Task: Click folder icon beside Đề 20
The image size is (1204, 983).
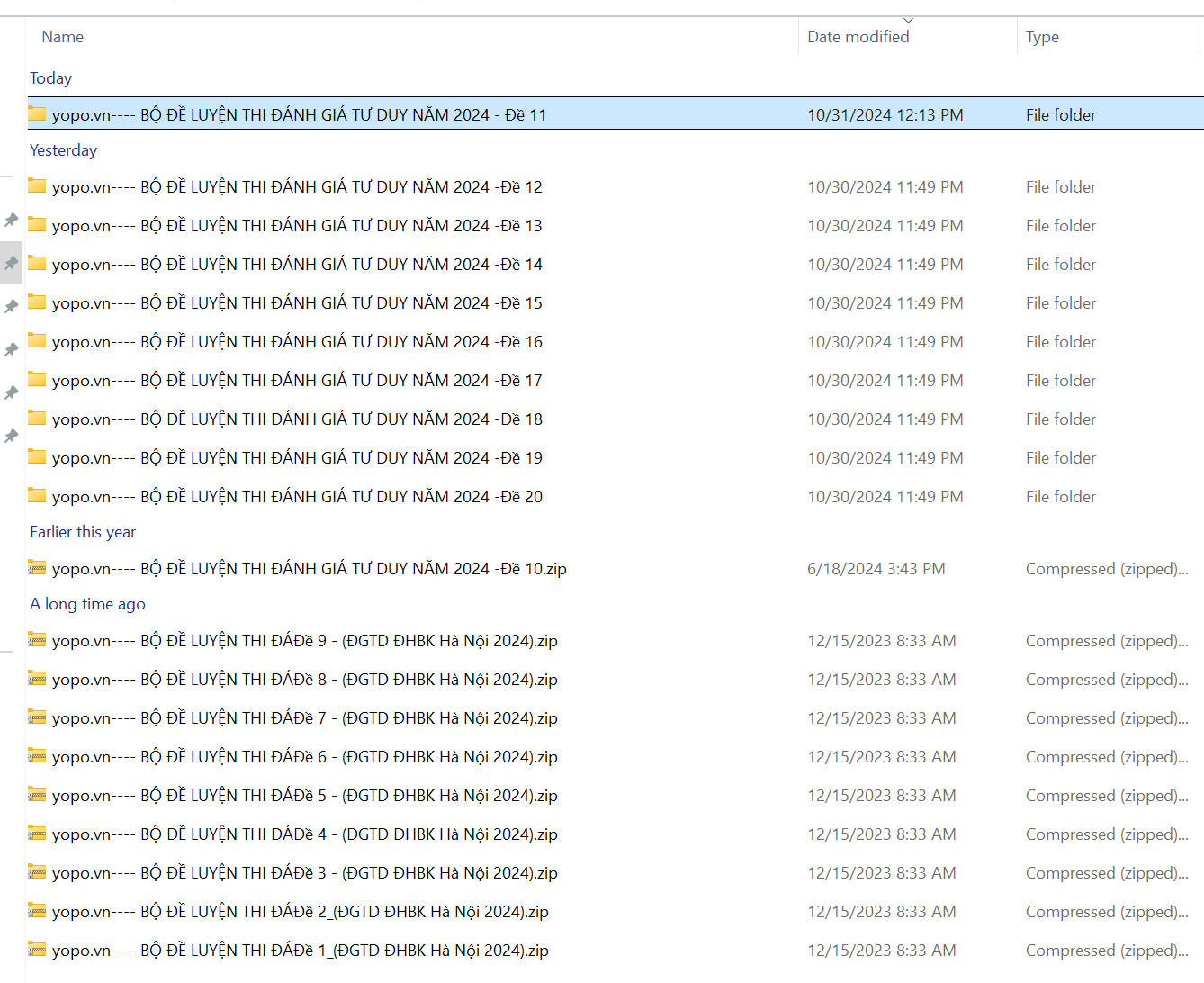Action: tap(37, 495)
